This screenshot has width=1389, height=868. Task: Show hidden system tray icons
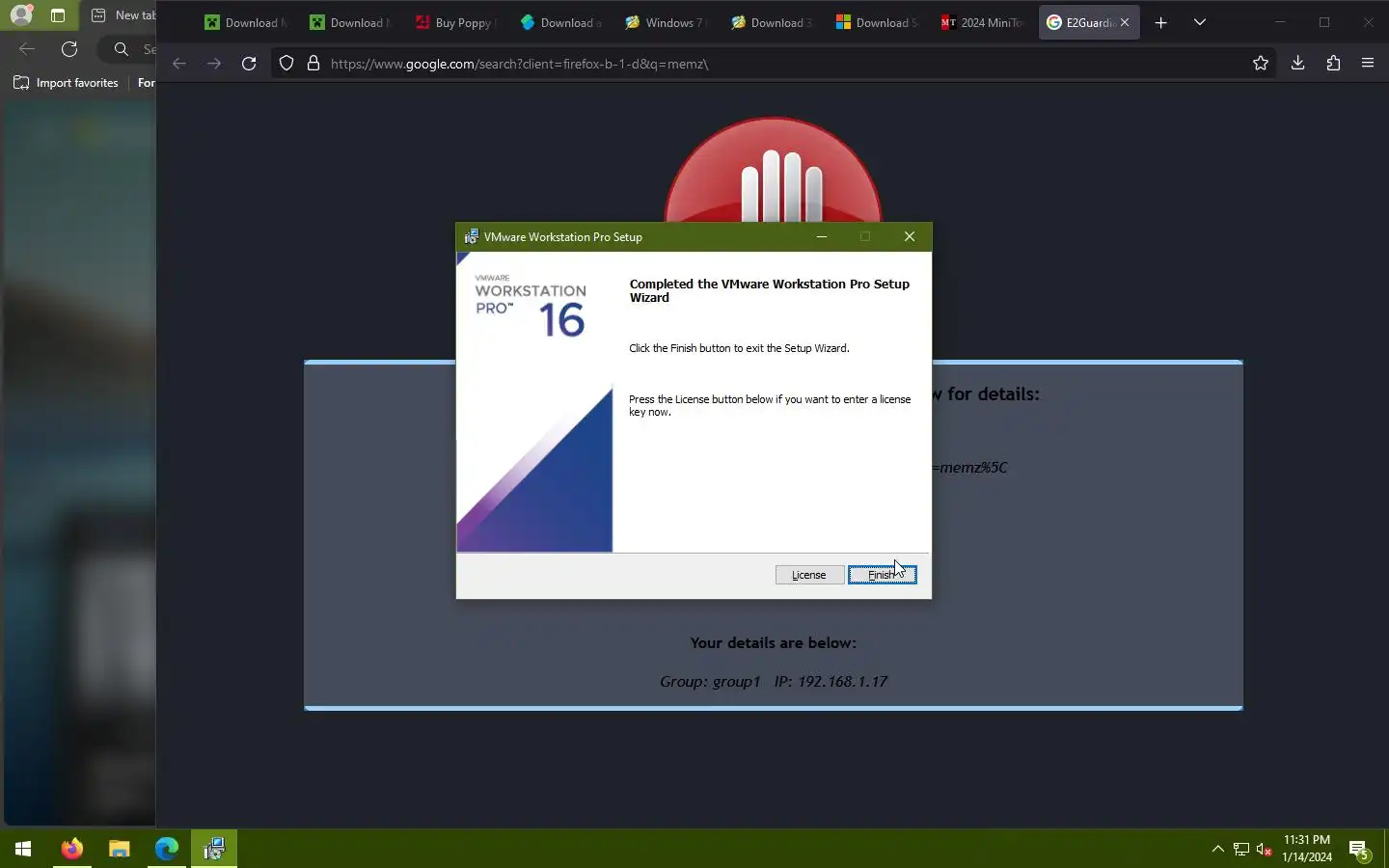(x=1217, y=849)
